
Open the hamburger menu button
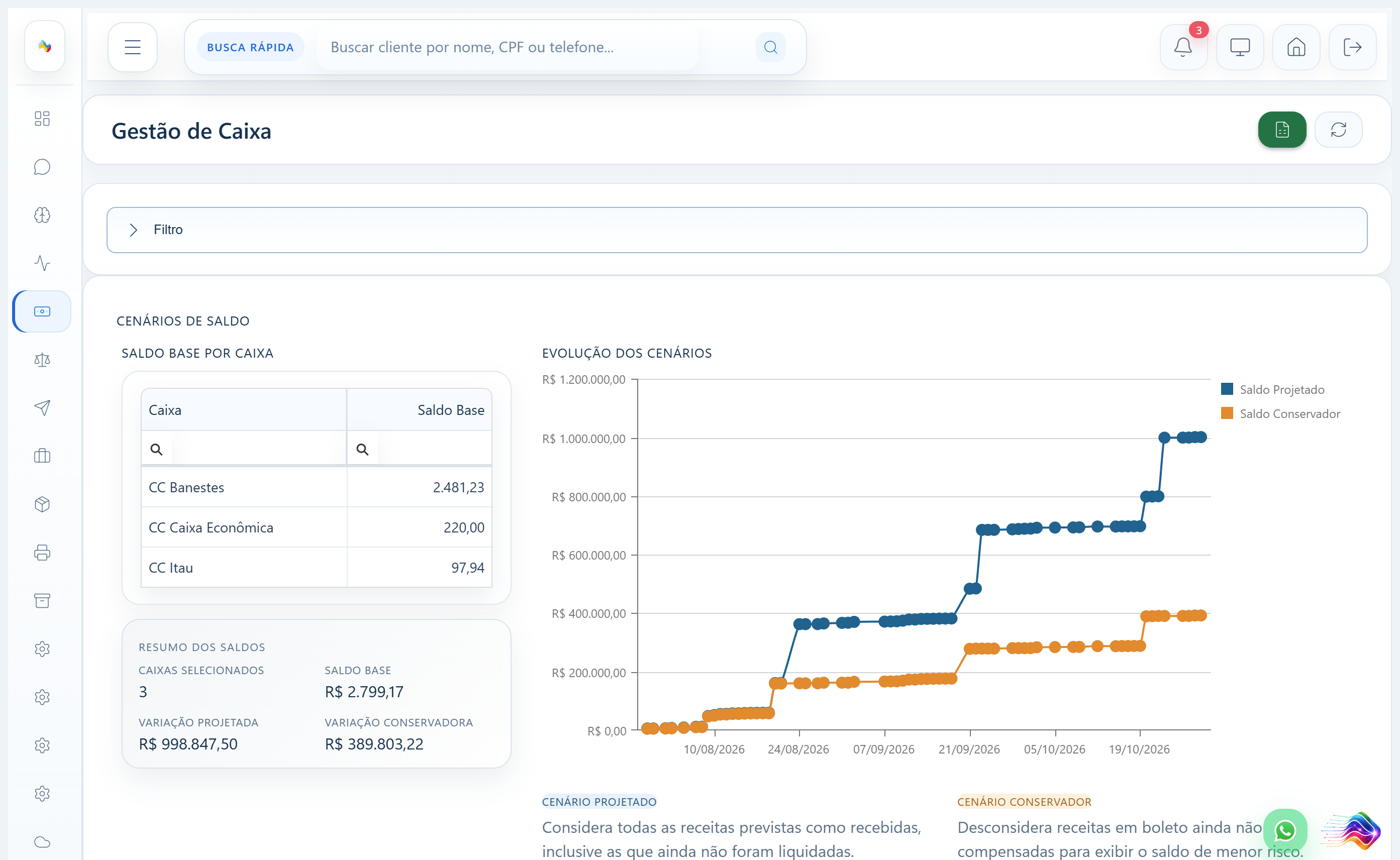click(x=133, y=47)
